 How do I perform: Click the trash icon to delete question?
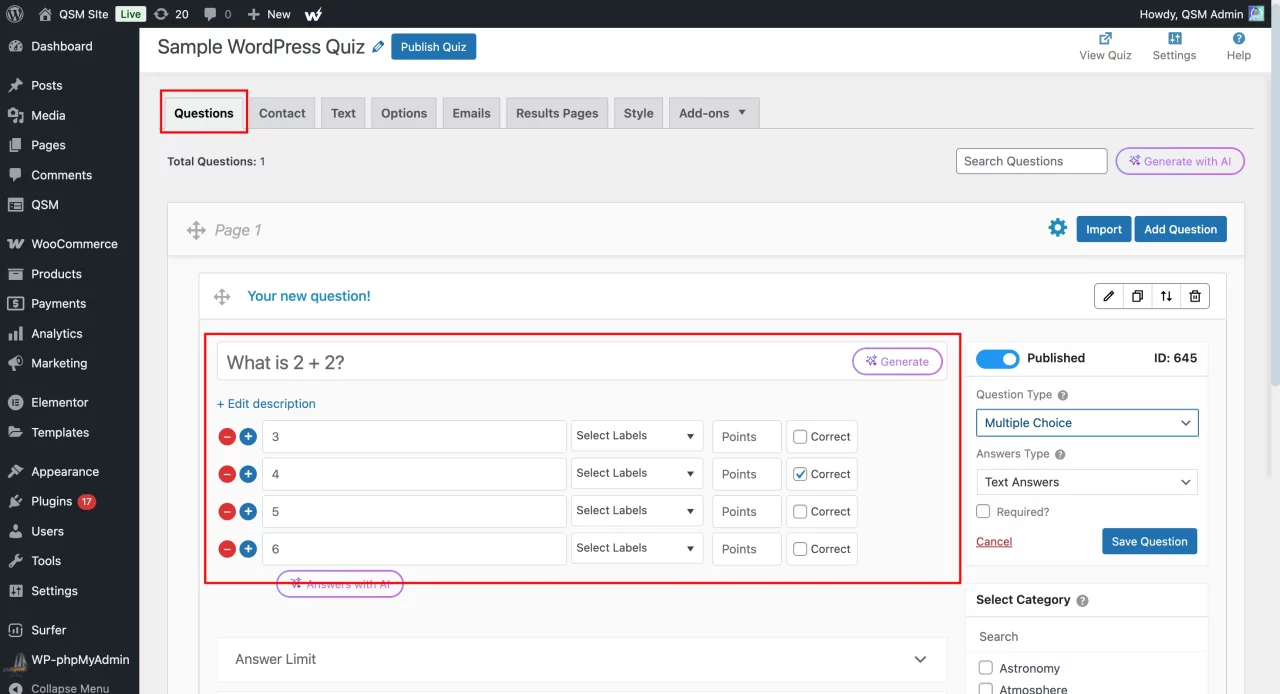(1195, 296)
